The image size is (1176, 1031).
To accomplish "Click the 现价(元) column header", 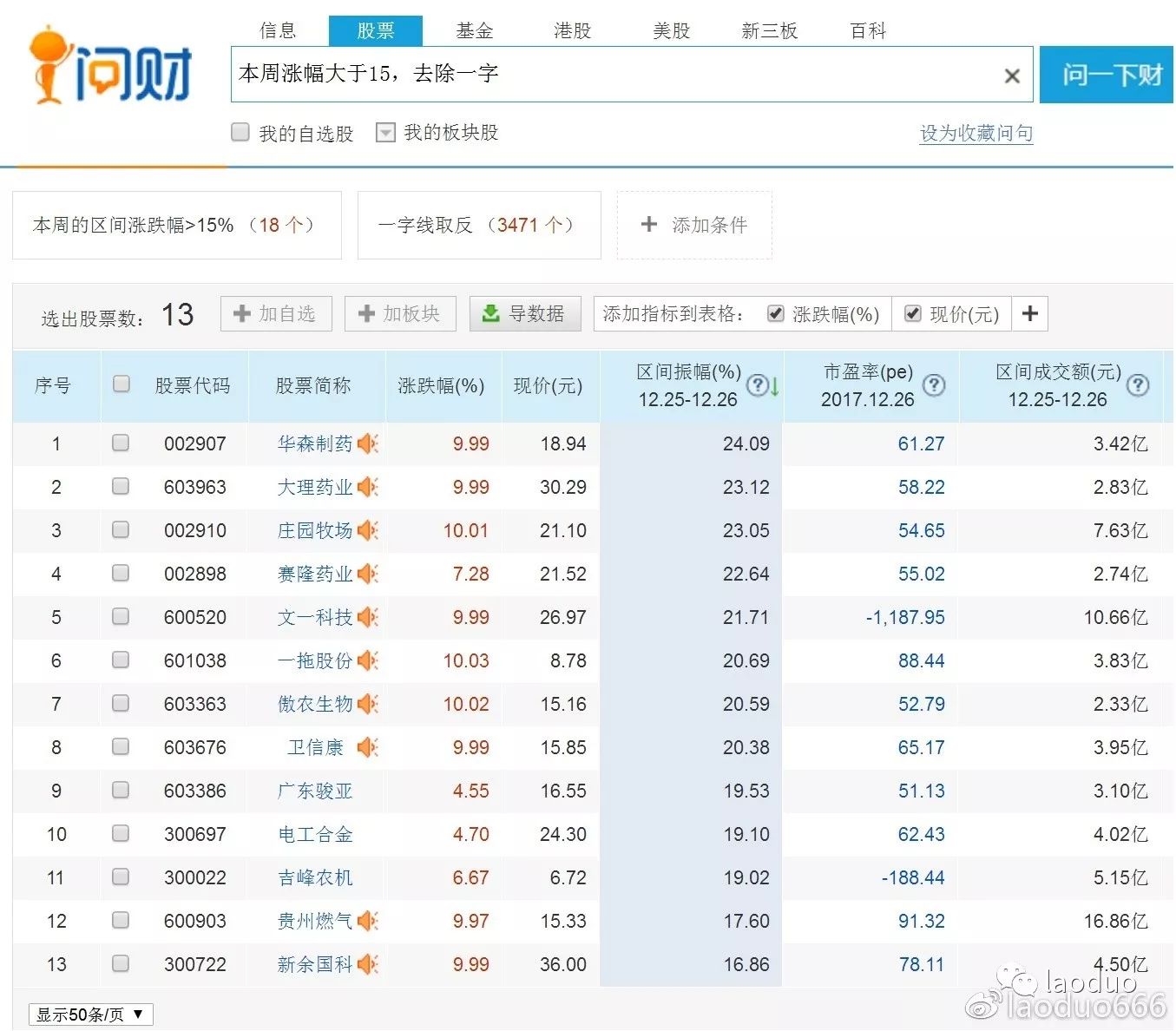I will [x=548, y=385].
